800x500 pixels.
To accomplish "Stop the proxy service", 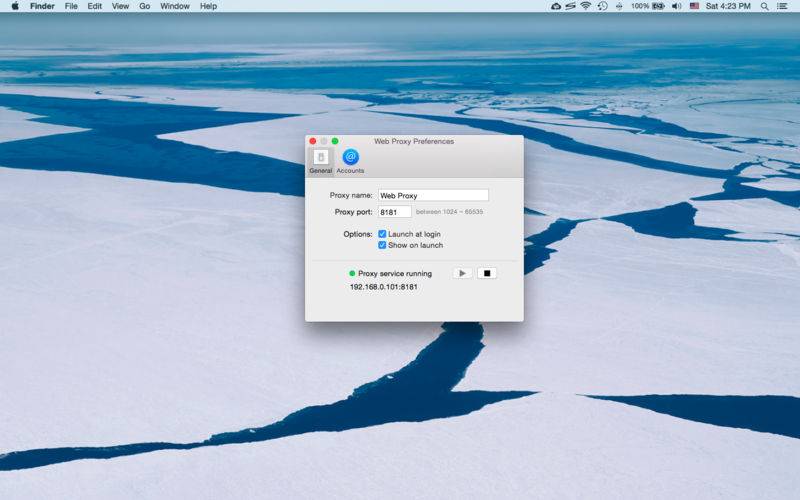I will (486, 273).
